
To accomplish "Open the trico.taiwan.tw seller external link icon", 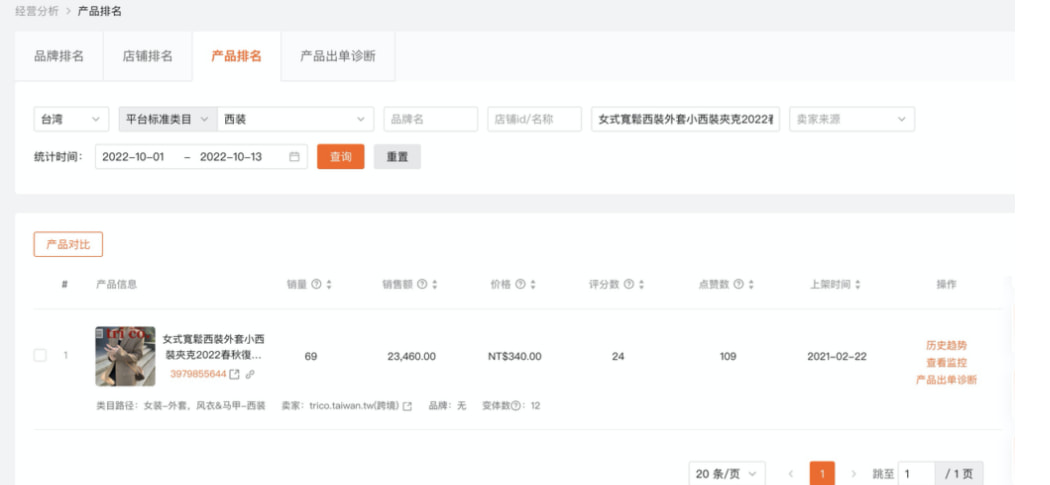I will pyautogui.click(x=407, y=406).
